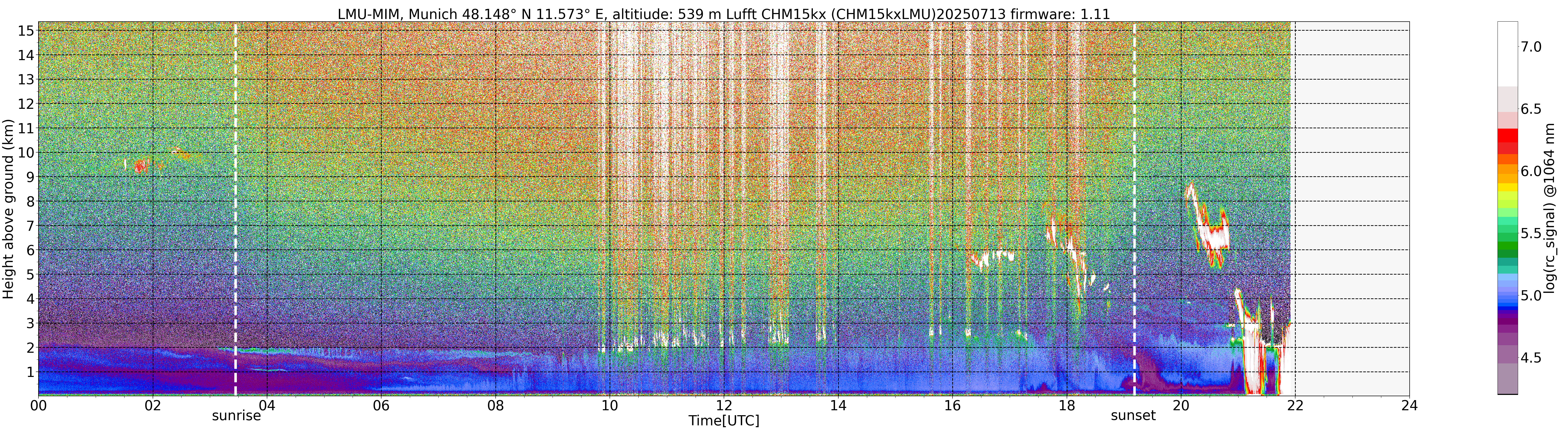Click the '20' time axis tick label
1568x429 pixels.
coord(1181,405)
